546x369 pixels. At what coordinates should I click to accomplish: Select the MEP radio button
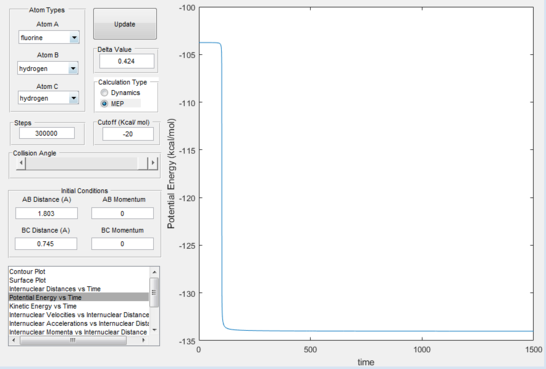[x=104, y=103]
